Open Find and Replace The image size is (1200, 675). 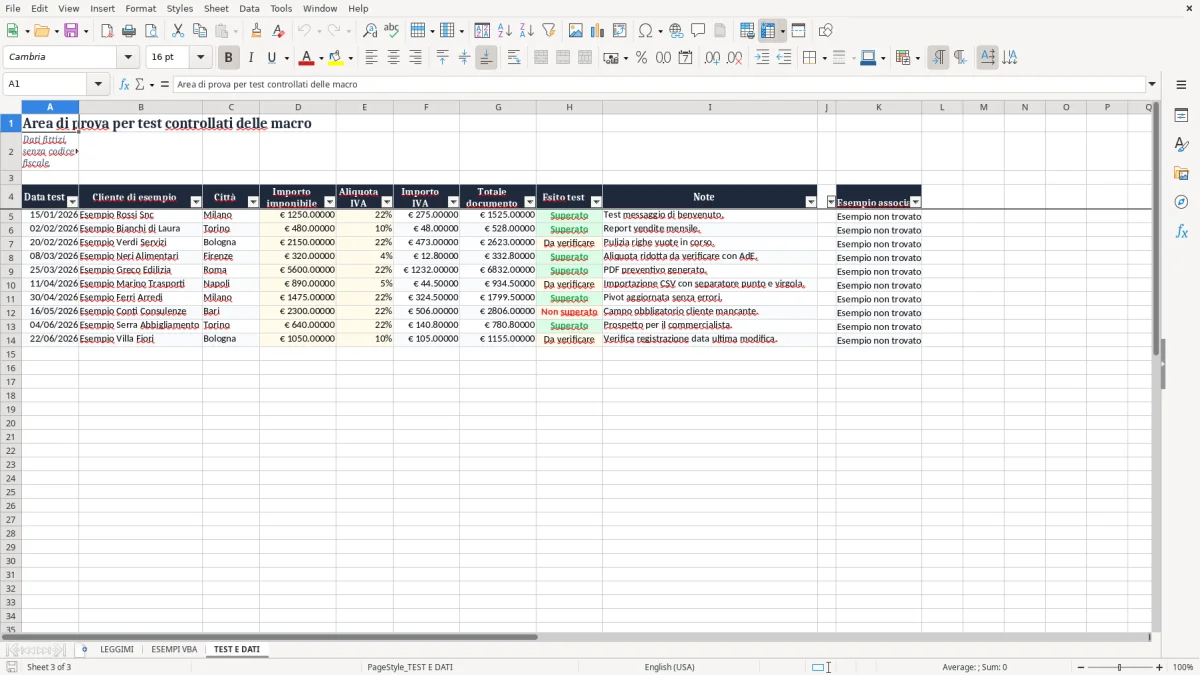pos(370,31)
